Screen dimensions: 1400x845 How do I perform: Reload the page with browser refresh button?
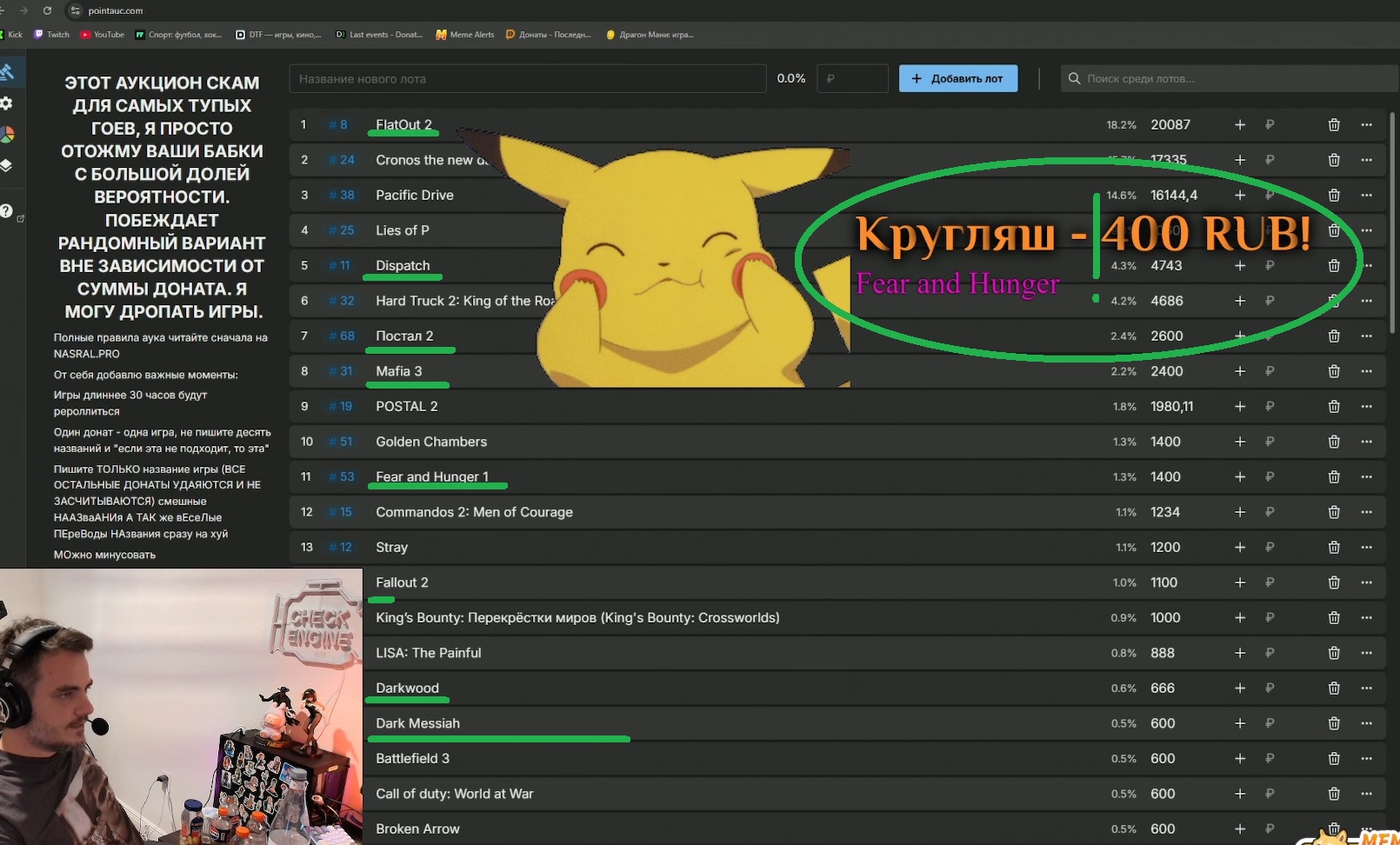click(x=47, y=10)
